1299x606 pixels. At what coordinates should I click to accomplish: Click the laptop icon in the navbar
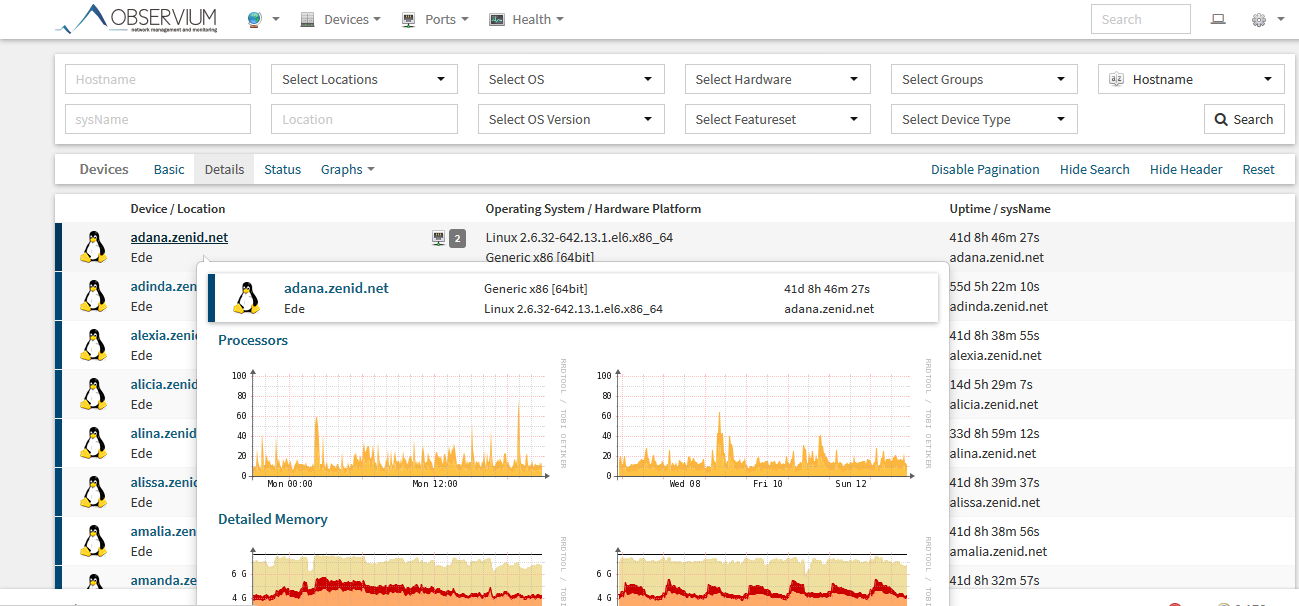[x=1218, y=19]
